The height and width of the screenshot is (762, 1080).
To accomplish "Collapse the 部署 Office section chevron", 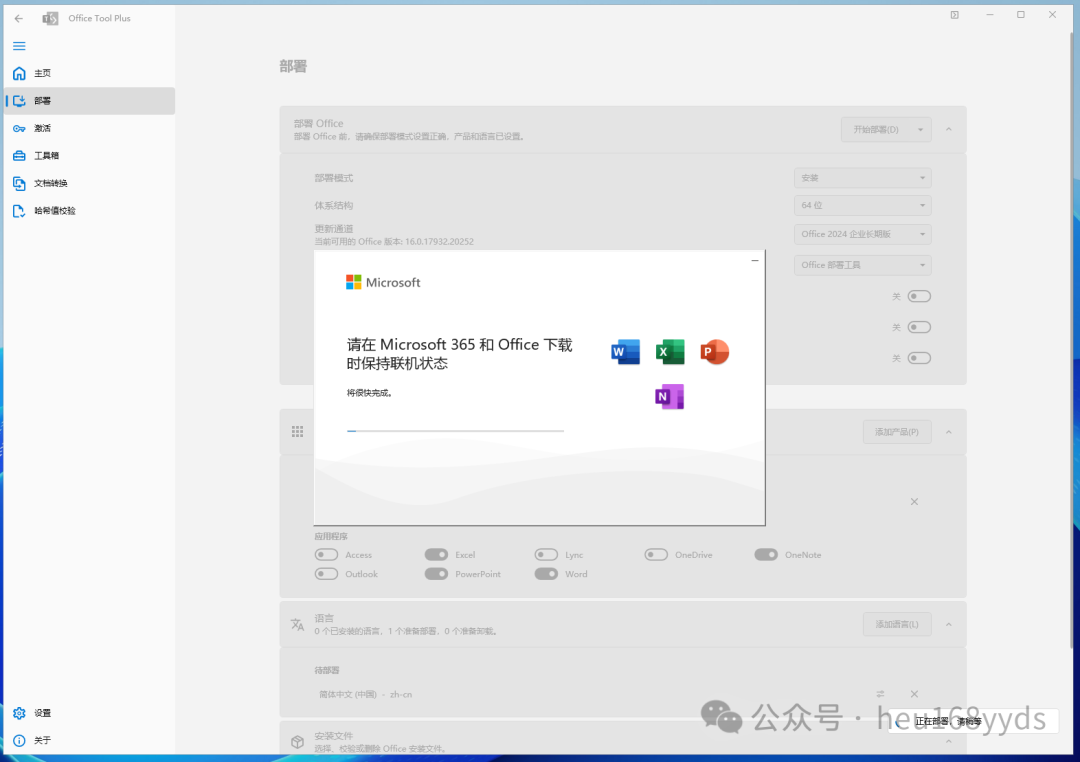I will pos(949,130).
